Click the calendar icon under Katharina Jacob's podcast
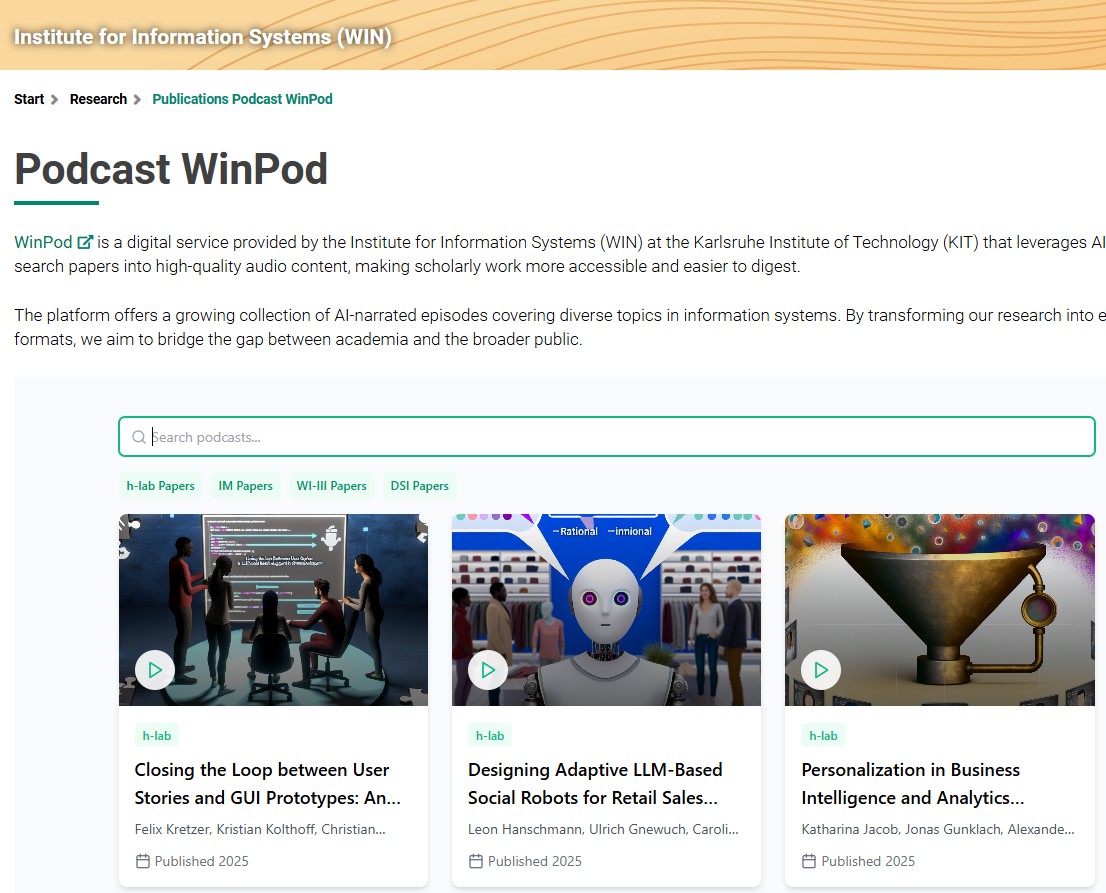The width and height of the screenshot is (1106, 893). tap(809, 861)
